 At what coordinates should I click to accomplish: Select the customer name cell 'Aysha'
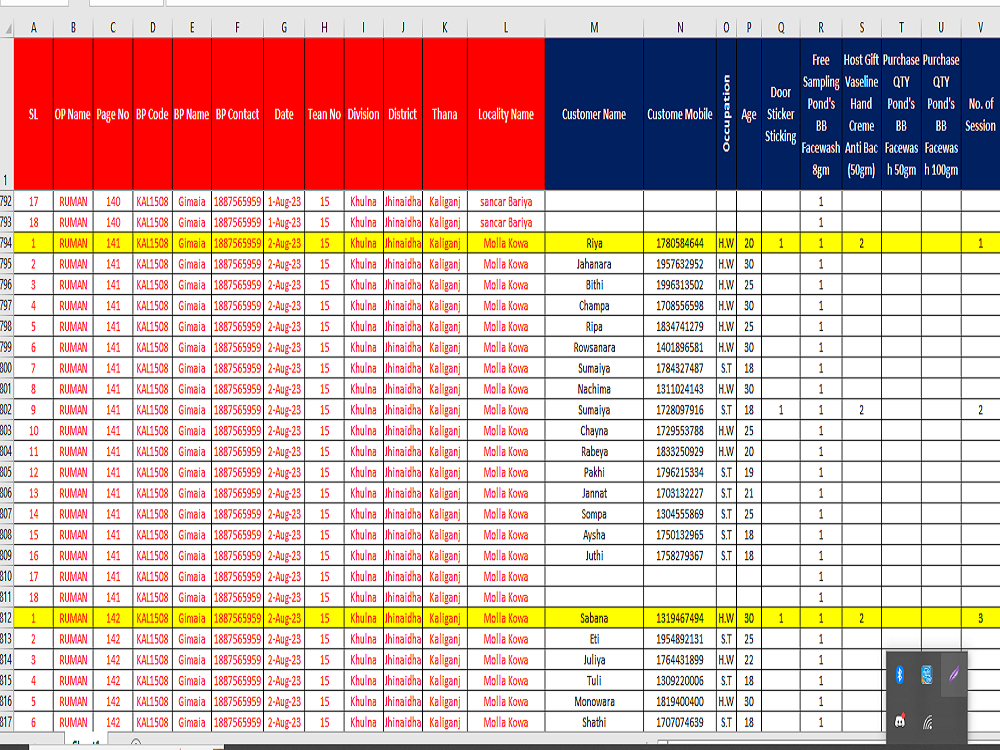coord(594,535)
